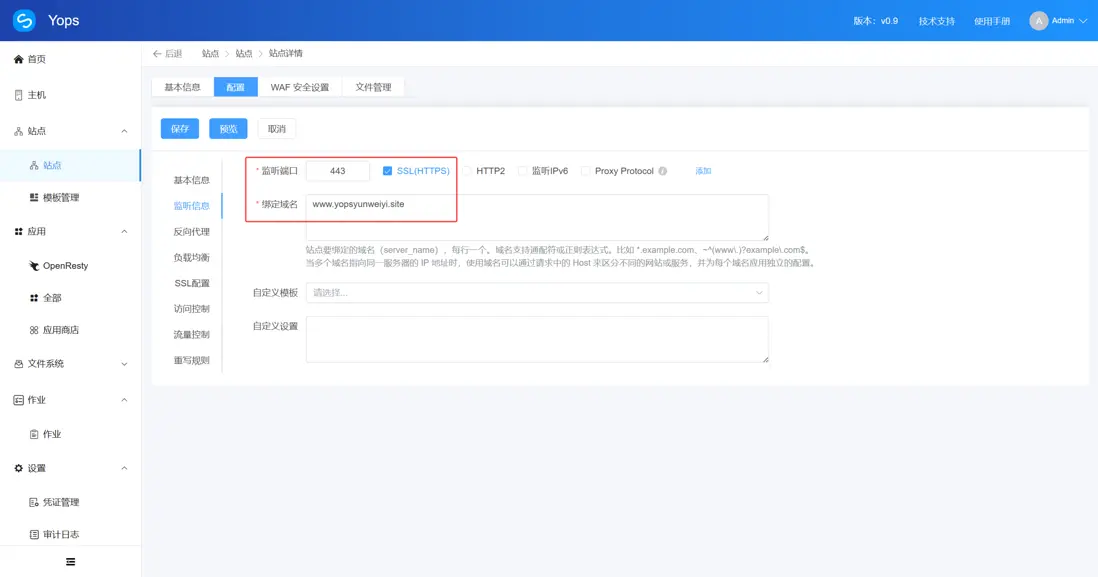Click the 凭证管理 icon
This screenshot has height=577, width=1098.
coord(34,503)
